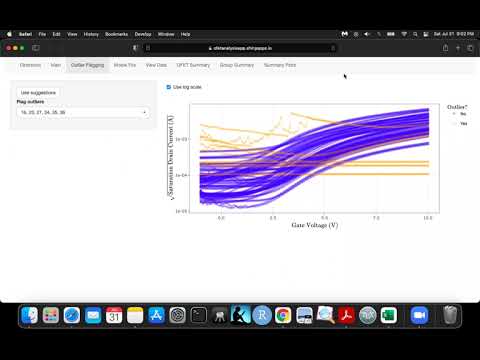Switch to the Group Summary tab
The width and height of the screenshot is (480, 360).
(x=237, y=65)
